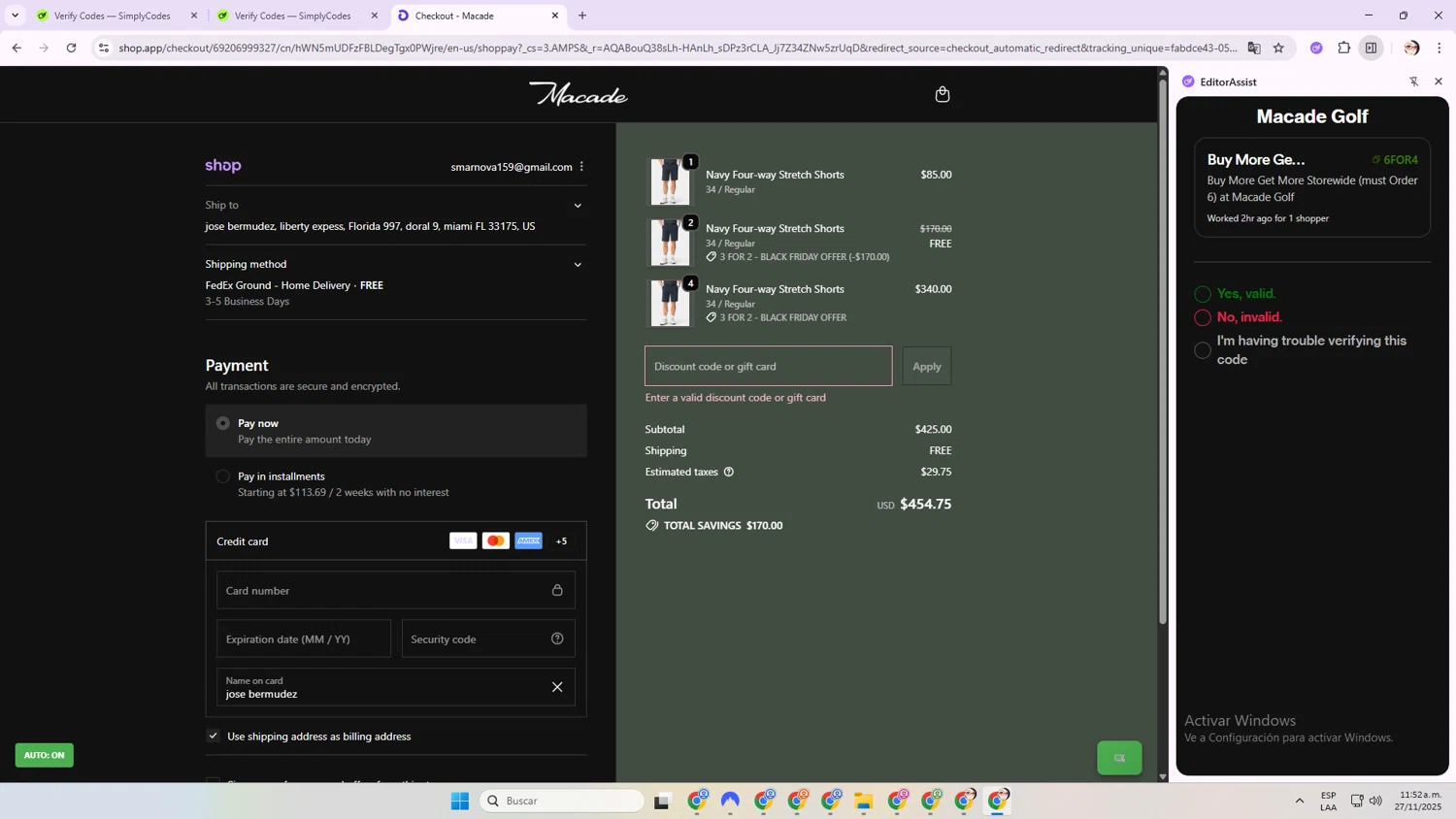Viewport: 1456px width, 819px height.
Task: Click the Shop pay logo
Action: click(x=223, y=166)
